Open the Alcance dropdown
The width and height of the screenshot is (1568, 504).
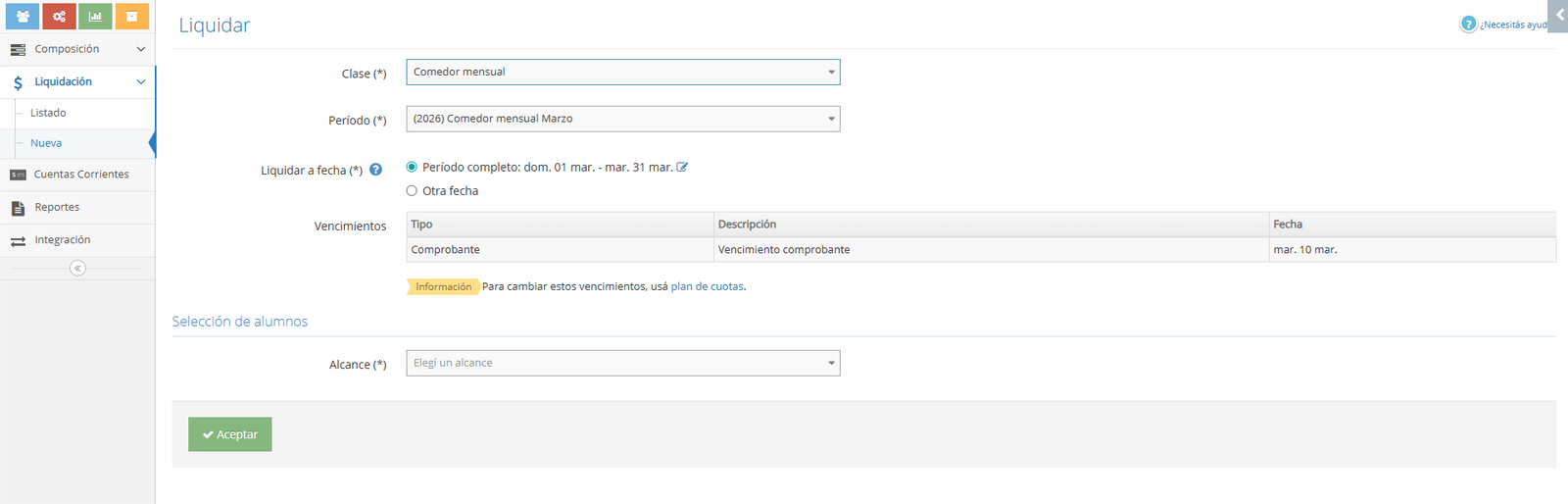click(622, 363)
